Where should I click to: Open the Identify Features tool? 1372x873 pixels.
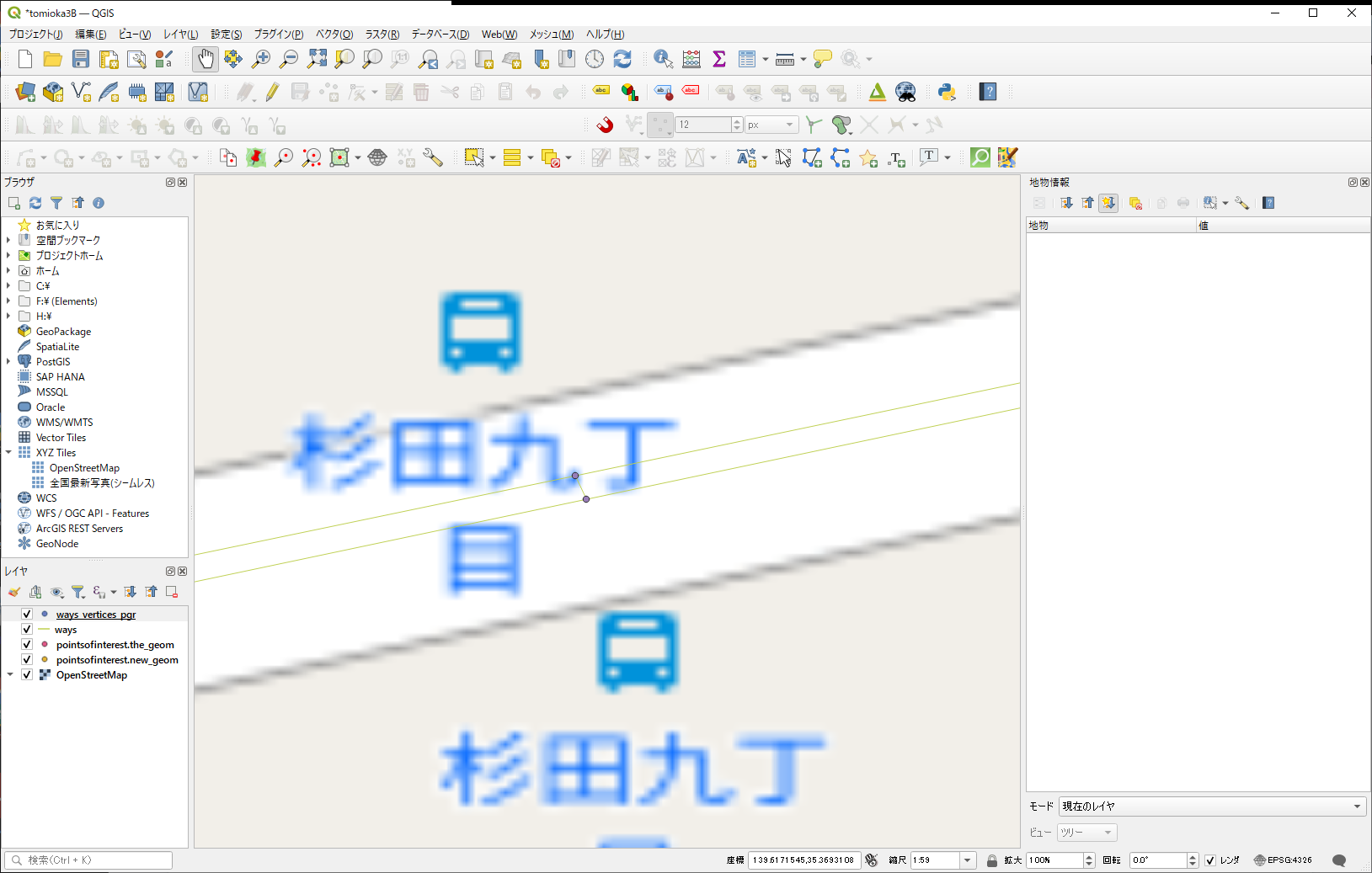point(663,59)
